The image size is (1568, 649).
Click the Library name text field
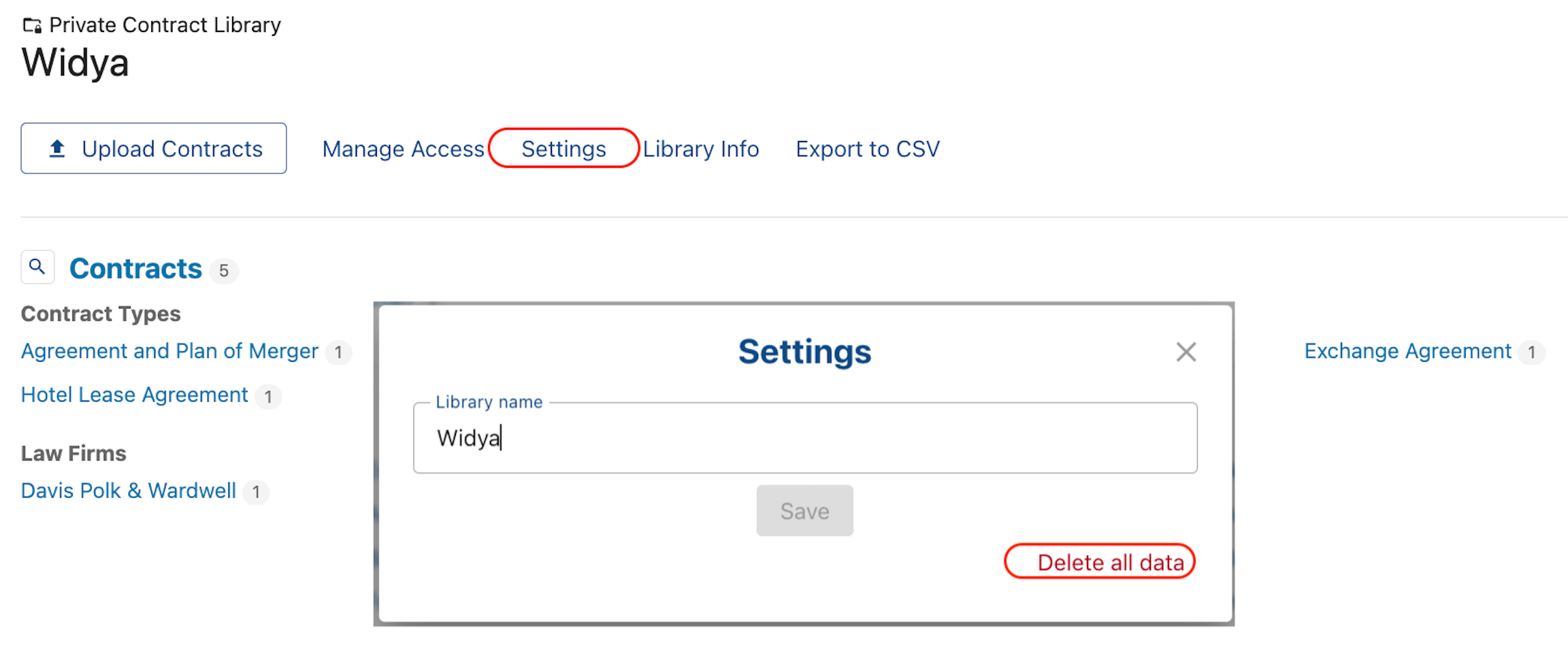(x=805, y=438)
